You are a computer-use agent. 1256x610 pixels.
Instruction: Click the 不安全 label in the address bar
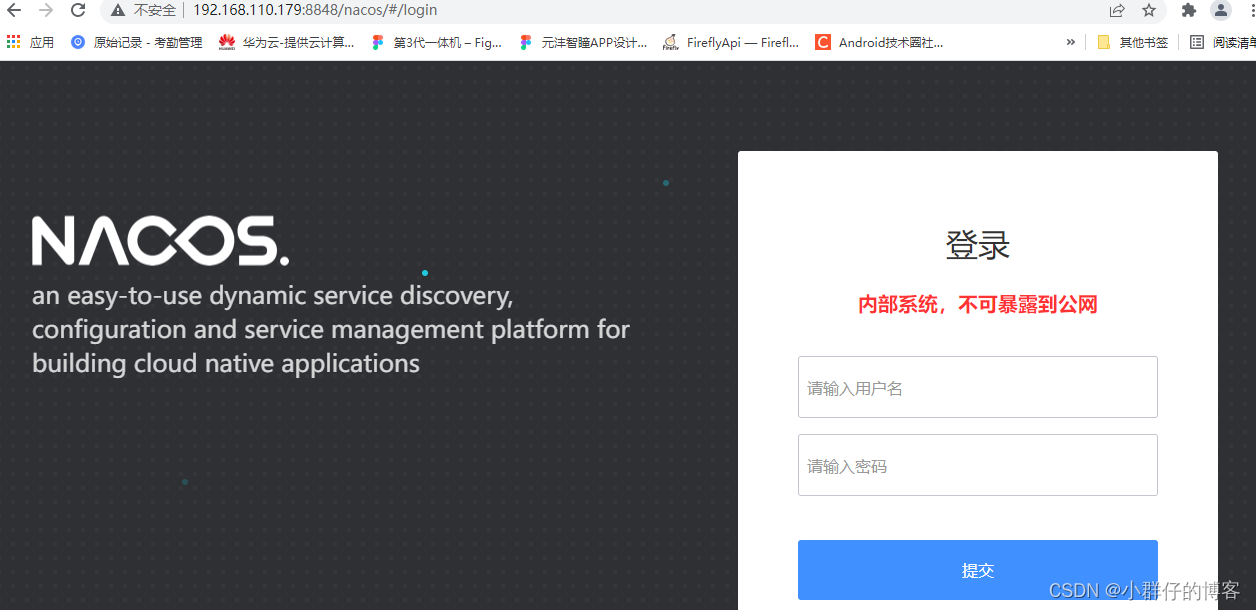click(155, 10)
